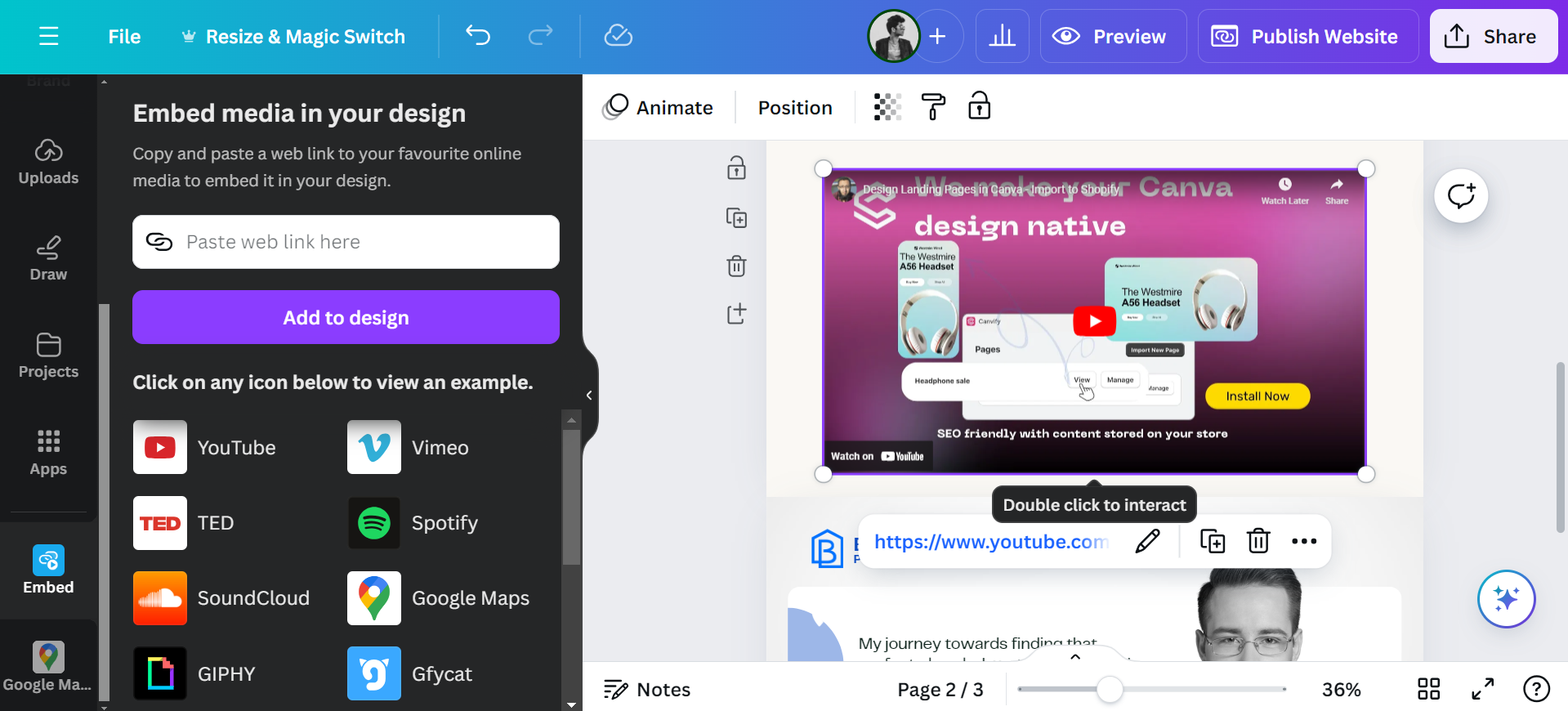Toggle the Lock icon in toolbar

click(x=979, y=106)
